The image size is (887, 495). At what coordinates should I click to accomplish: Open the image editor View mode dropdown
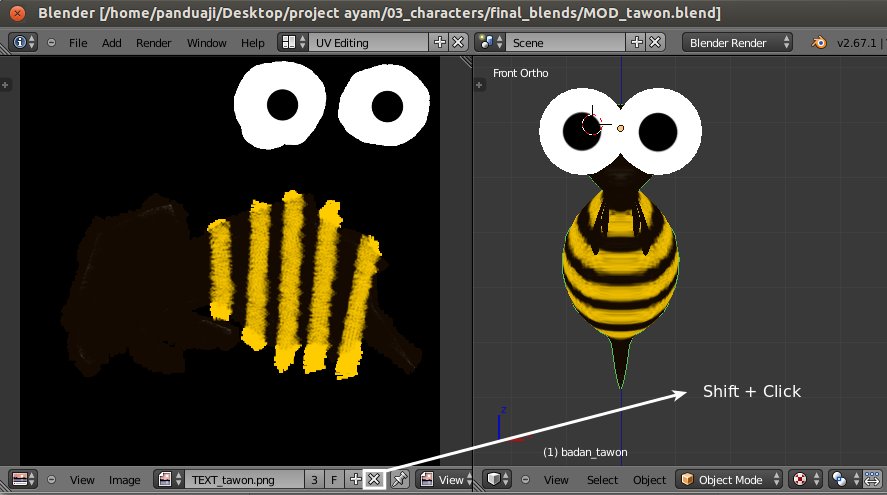(446, 480)
